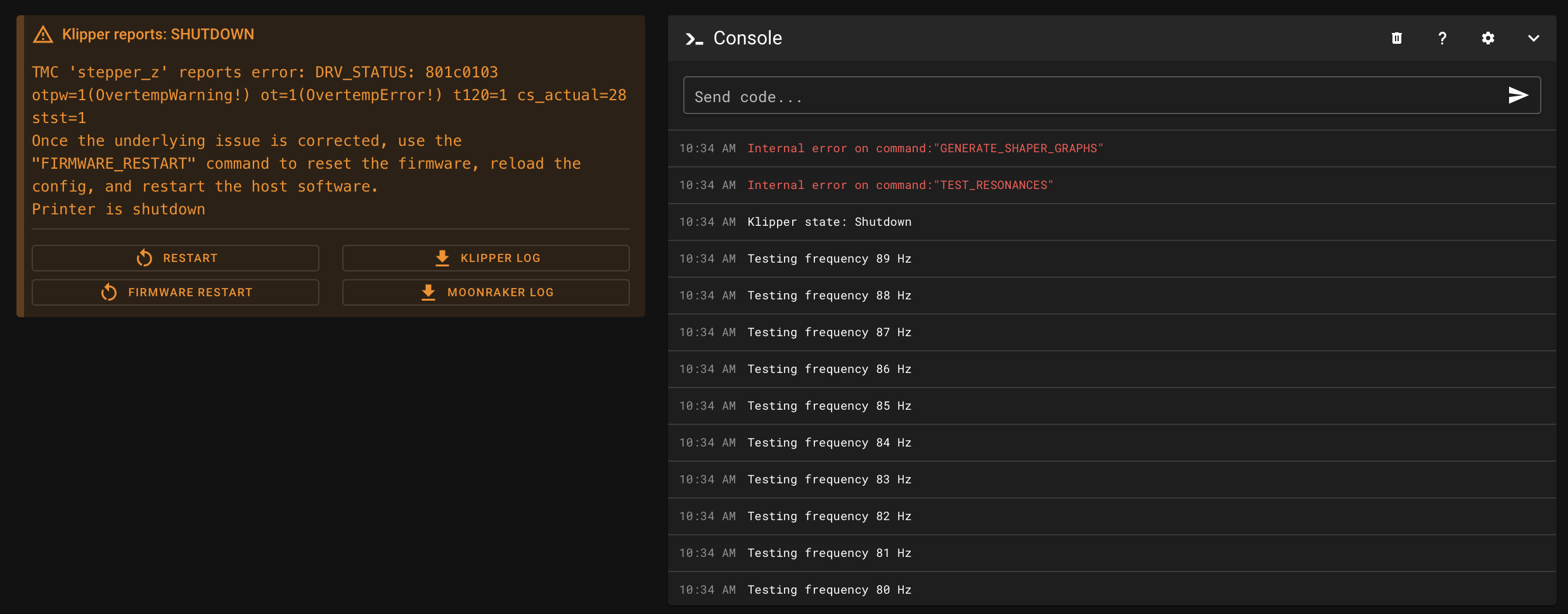Download the KLIPPER LOG

point(485,258)
